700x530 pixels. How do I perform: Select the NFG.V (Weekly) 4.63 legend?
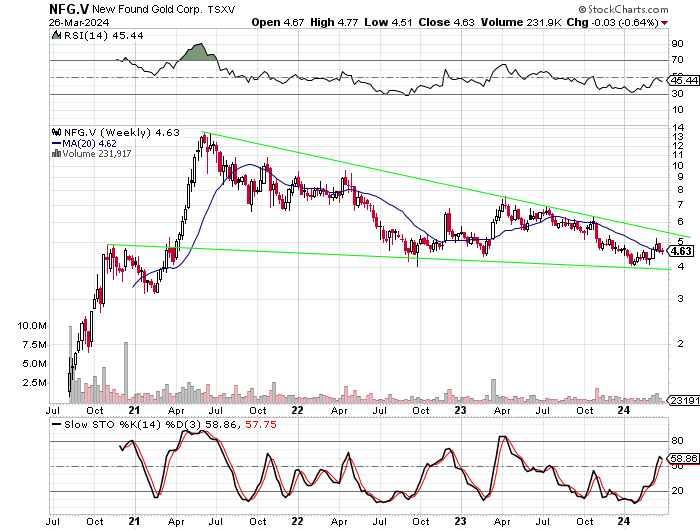[121, 133]
